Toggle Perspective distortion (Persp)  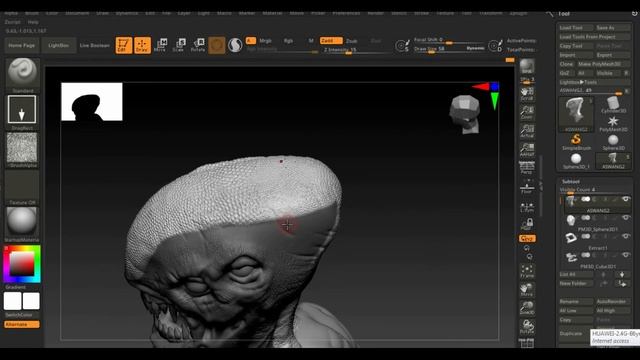(x=527, y=168)
